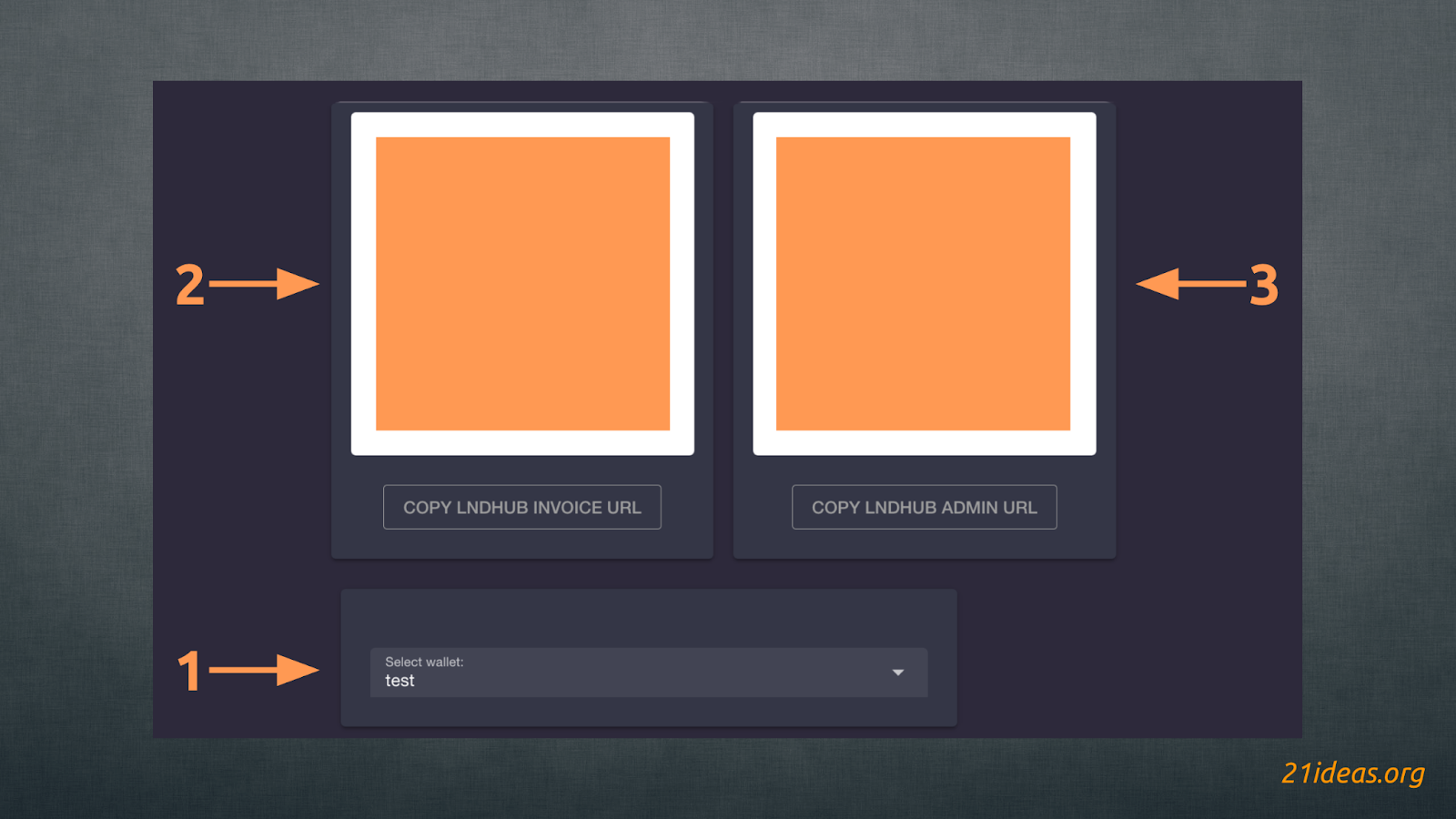1456x819 pixels.
Task: Click the orange admin QR code square
Action: coord(923,283)
